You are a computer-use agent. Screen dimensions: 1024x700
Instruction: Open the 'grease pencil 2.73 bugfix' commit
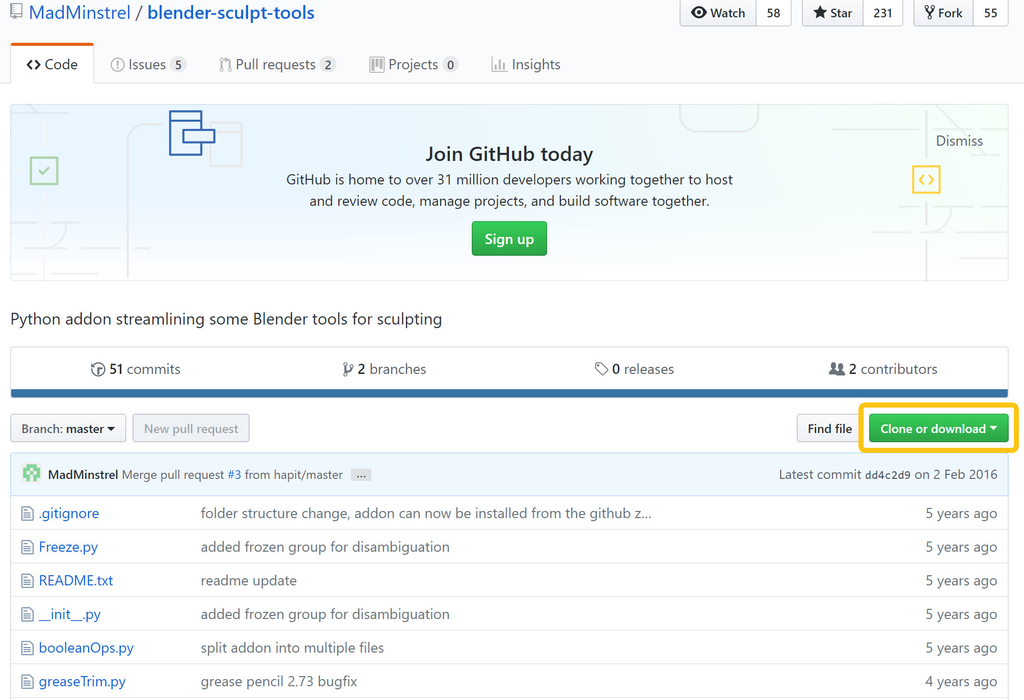click(x=279, y=681)
